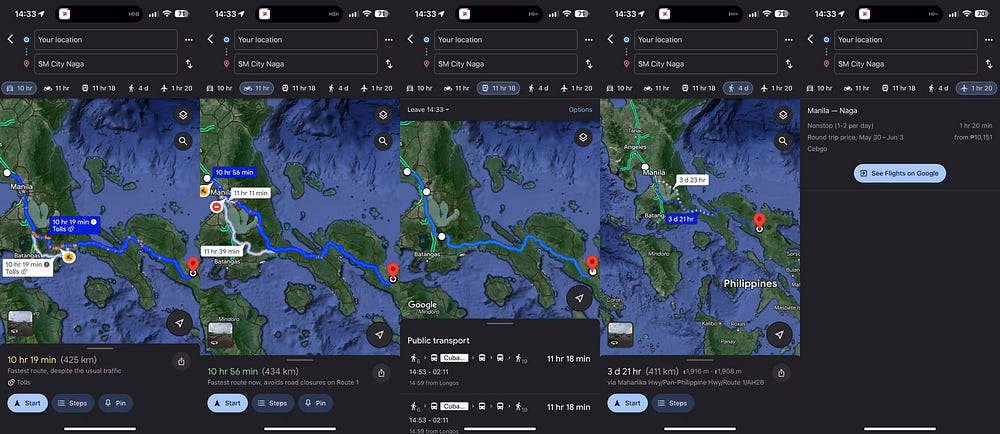Open map layers on the motorcycle route map
The height and width of the screenshot is (434, 1000).
click(383, 115)
